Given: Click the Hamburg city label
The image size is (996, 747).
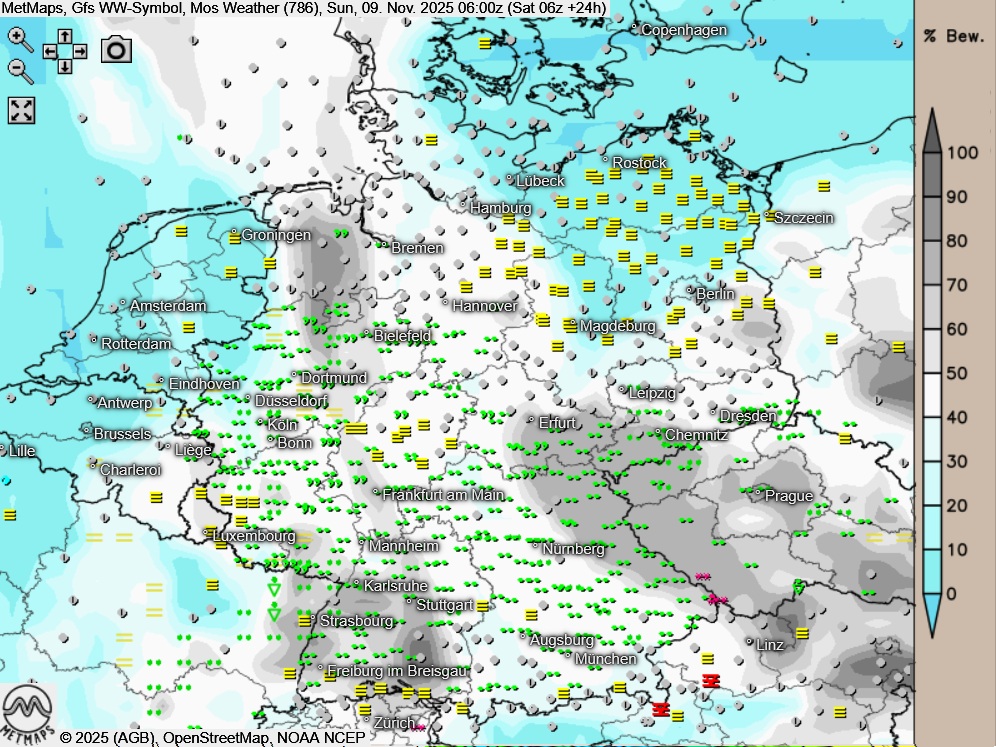Looking at the screenshot, I should pos(501,208).
